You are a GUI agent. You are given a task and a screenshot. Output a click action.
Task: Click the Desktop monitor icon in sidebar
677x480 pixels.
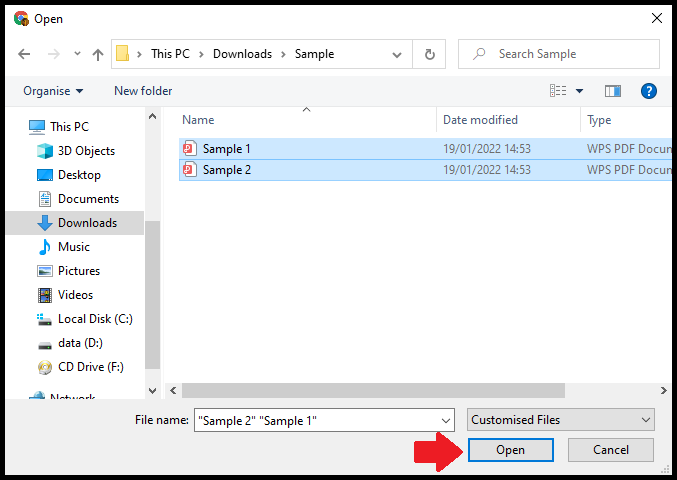(x=44, y=175)
